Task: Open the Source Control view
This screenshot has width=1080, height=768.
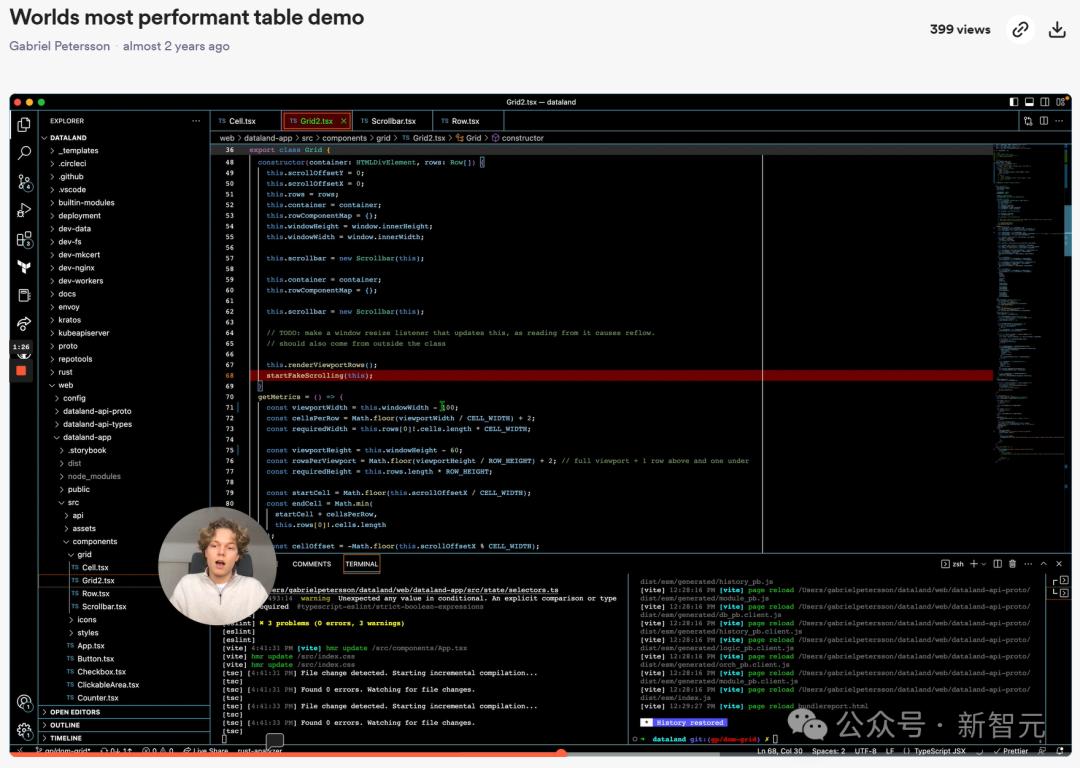Action: pos(24,182)
